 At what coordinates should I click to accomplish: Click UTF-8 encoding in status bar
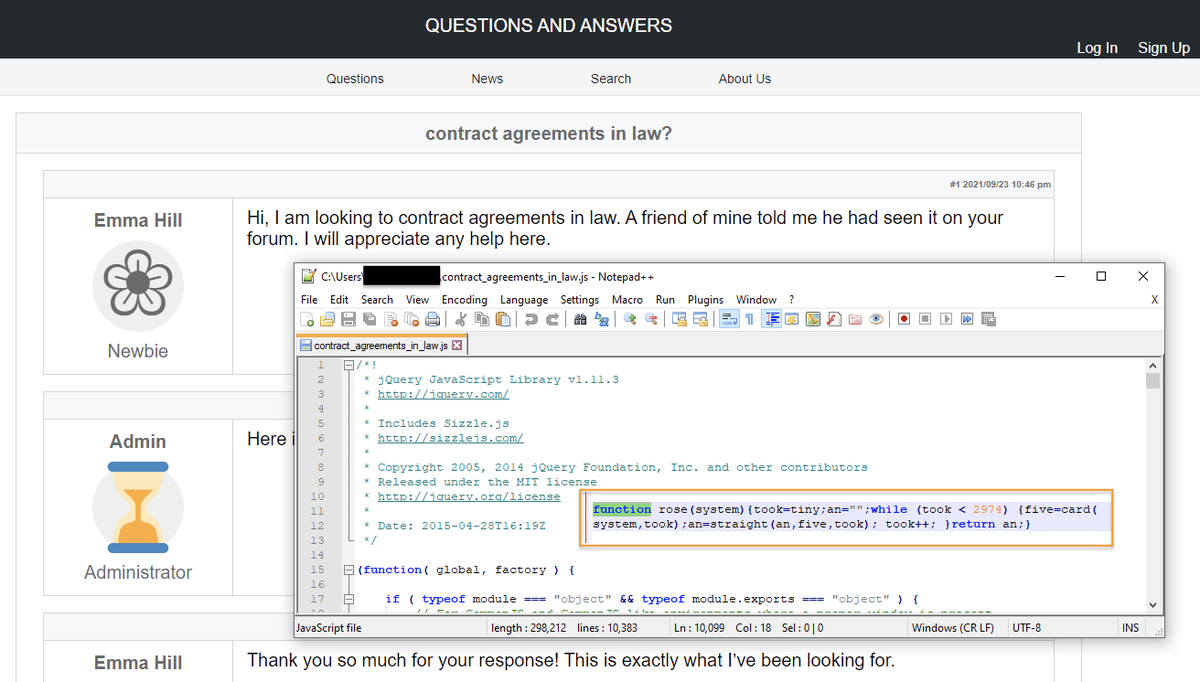tap(1029, 628)
